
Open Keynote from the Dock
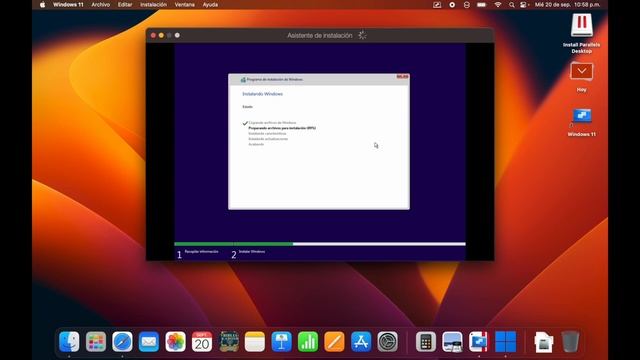[282, 341]
